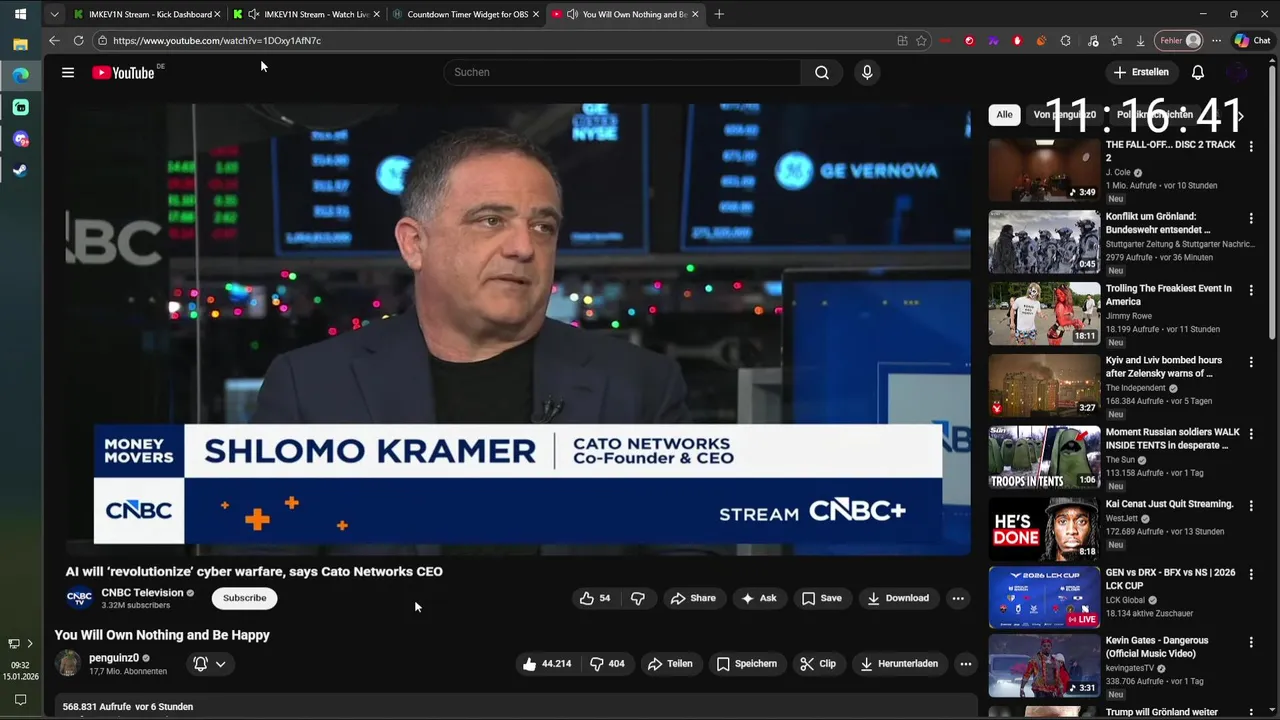
Task: Open the tab search dropdown arrow
Action: 54,14
